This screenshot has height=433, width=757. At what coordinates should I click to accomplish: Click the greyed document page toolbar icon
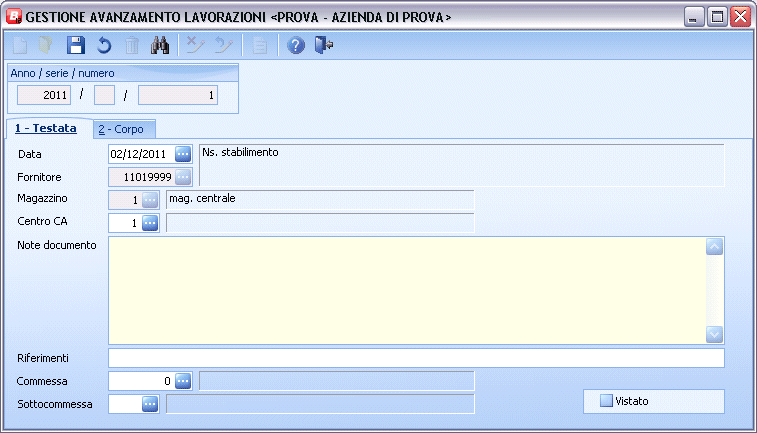click(x=260, y=45)
